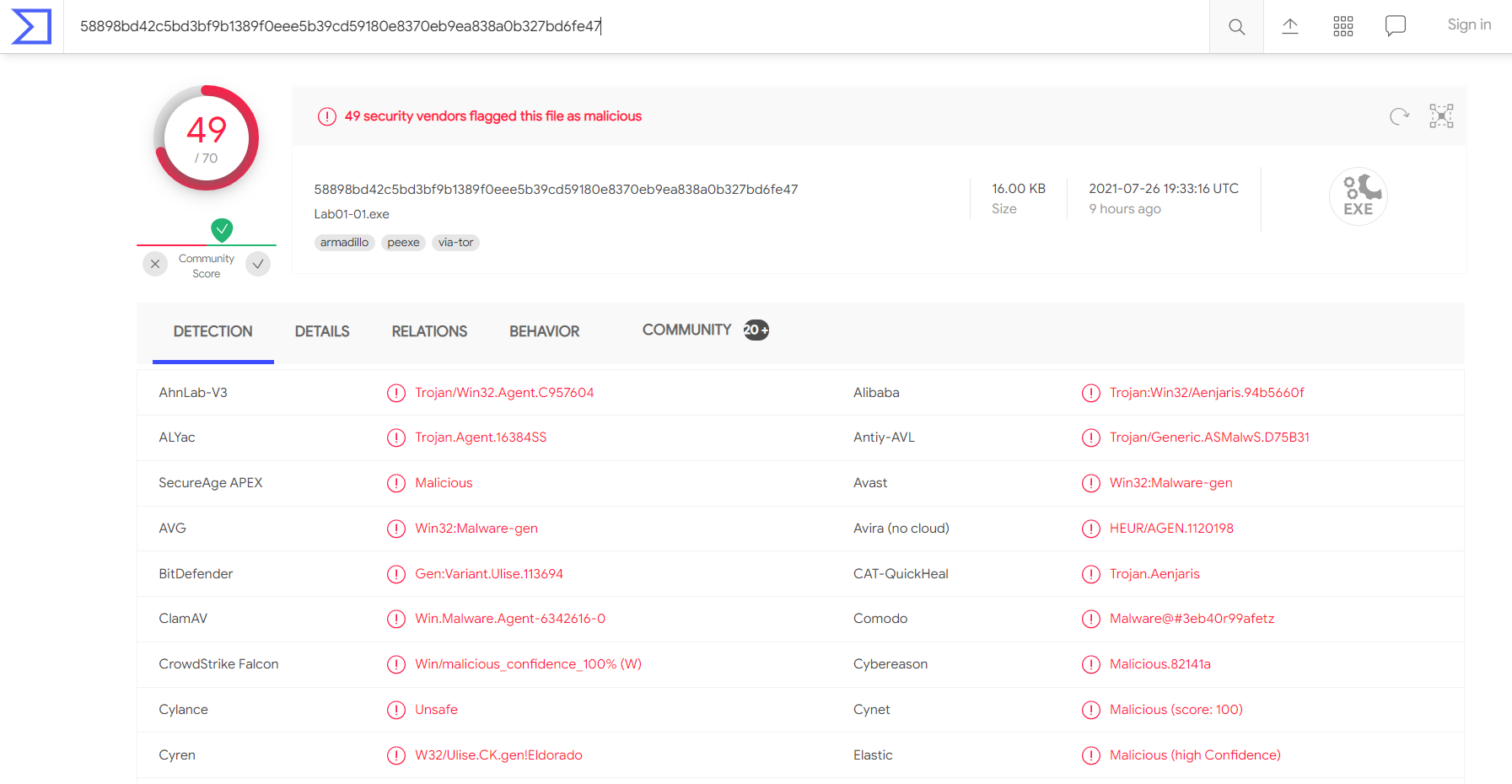Viewport: 1512px width, 784px height.
Task: Click the alert icon in the AVG row
Action: pyautogui.click(x=396, y=529)
